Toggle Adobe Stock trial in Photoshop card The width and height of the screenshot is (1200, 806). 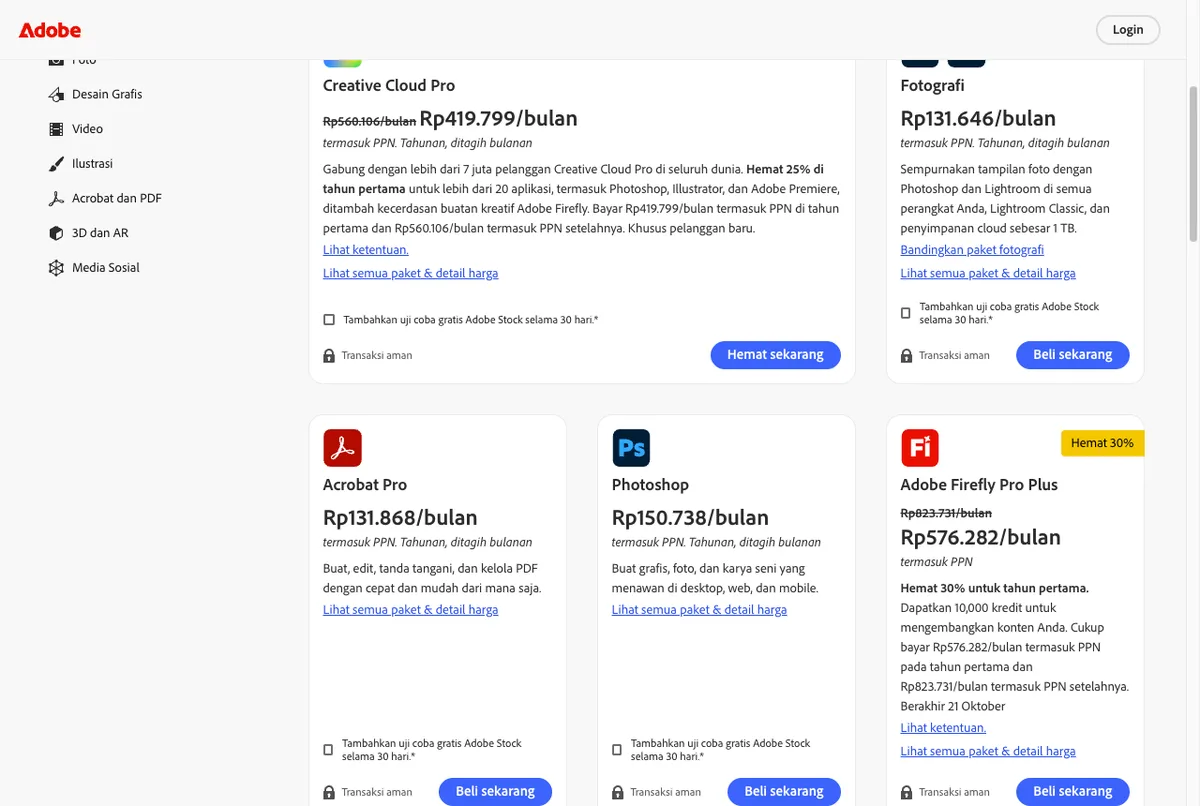coord(618,750)
